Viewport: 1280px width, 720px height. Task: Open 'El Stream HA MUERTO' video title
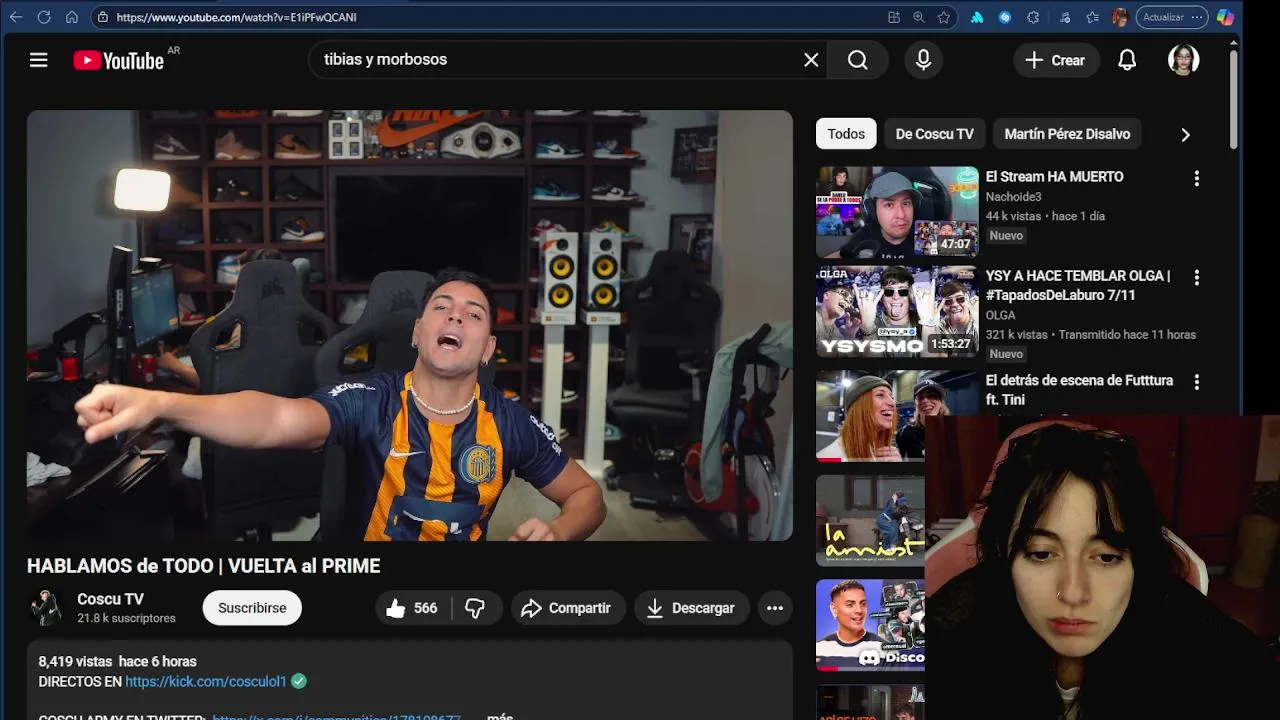pos(1054,177)
